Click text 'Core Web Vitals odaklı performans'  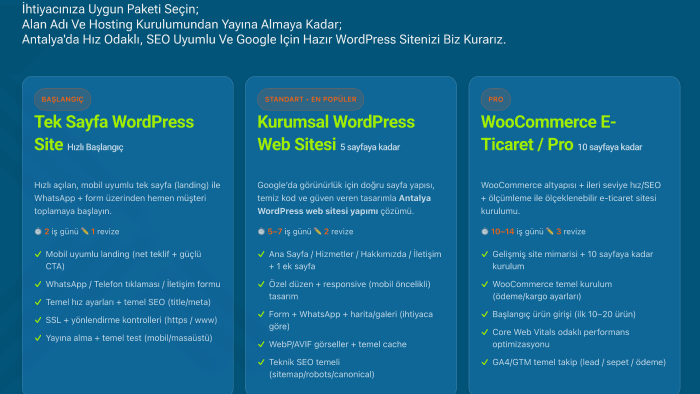(x=561, y=338)
